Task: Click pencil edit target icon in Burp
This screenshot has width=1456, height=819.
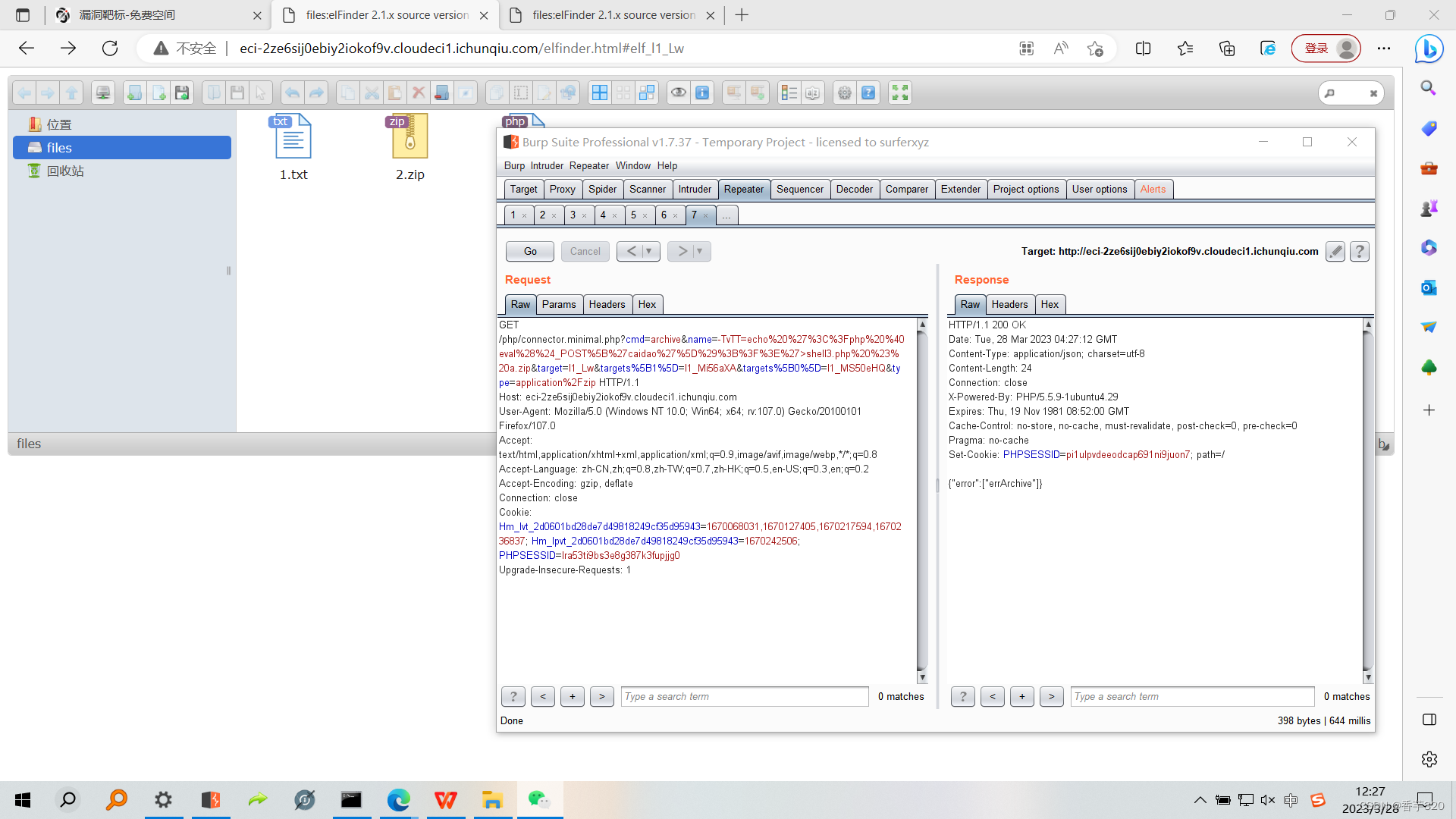Action: click(x=1335, y=252)
